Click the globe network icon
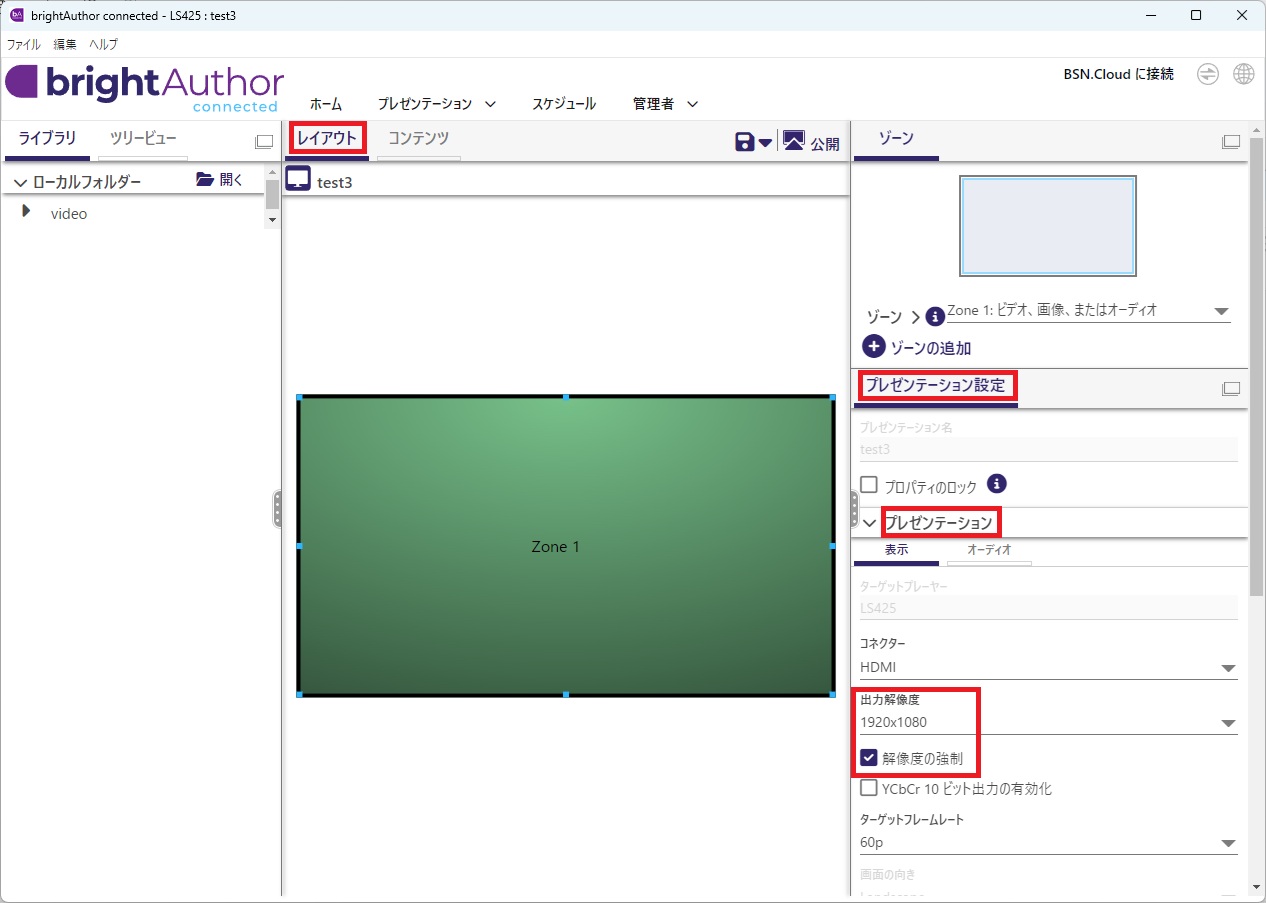 [x=1243, y=74]
